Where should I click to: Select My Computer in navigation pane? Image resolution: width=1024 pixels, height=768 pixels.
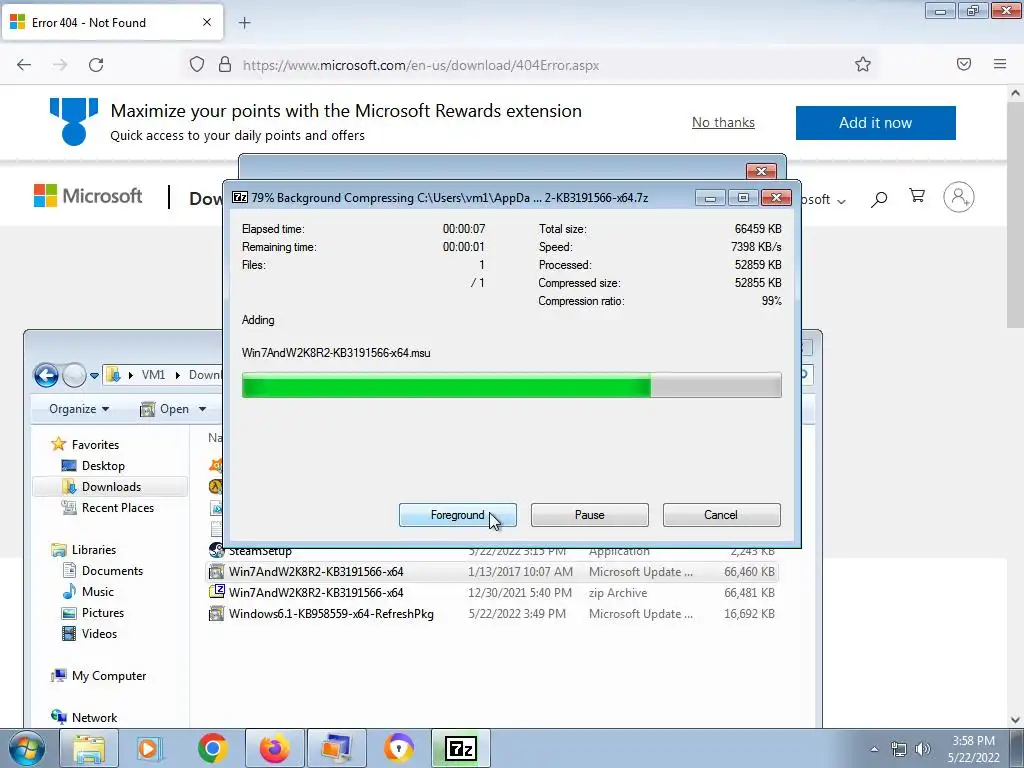coord(109,676)
